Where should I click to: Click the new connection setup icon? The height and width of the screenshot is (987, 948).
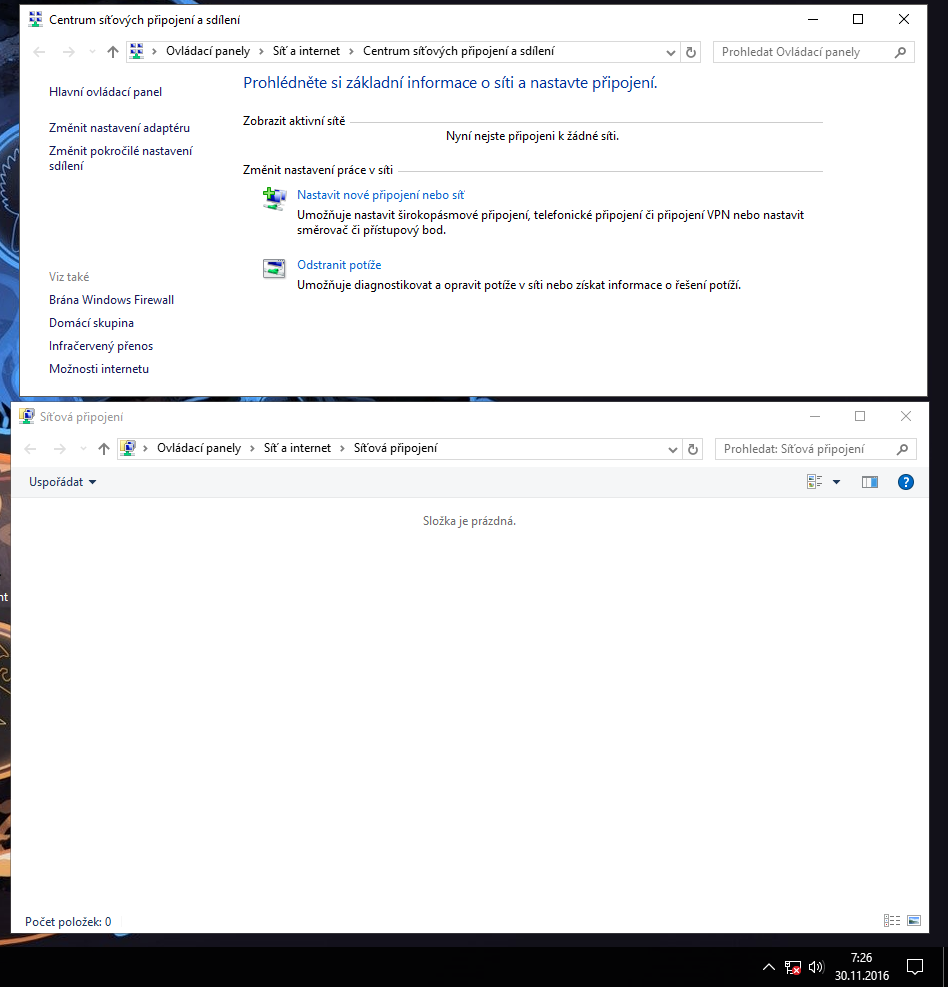click(x=274, y=199)
